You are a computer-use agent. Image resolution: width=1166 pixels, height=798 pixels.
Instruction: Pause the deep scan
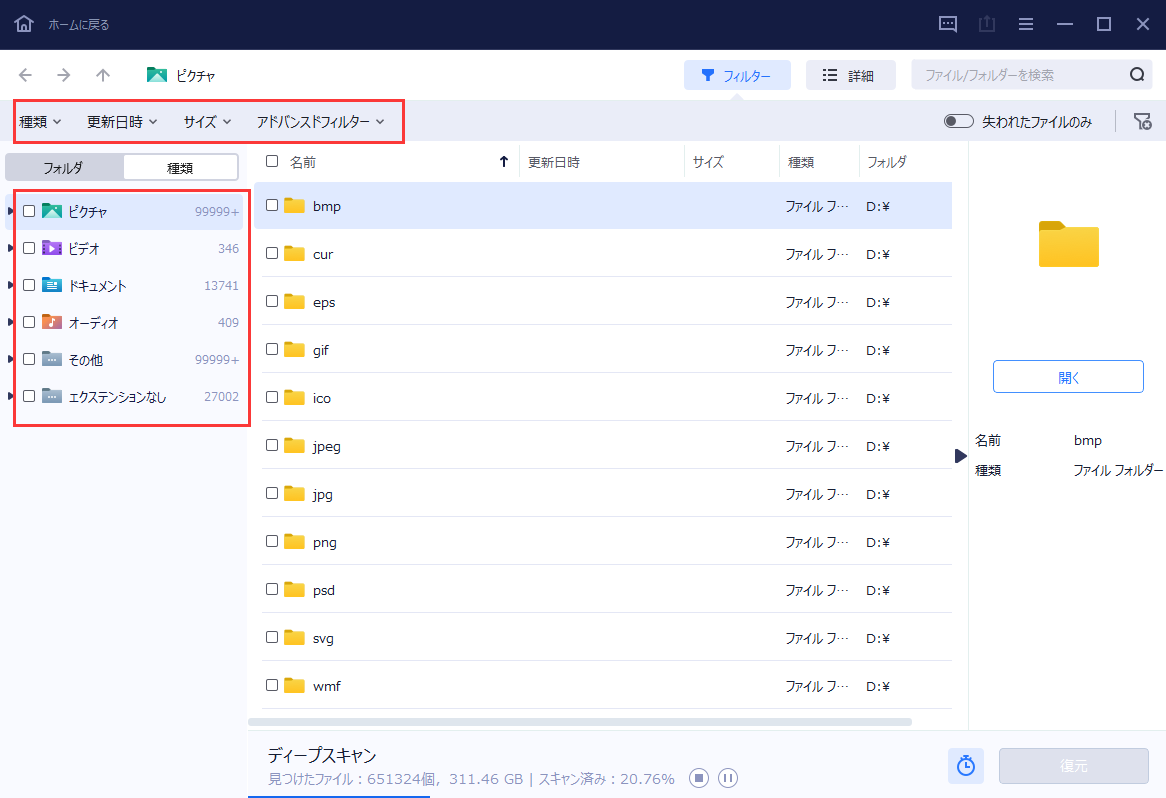tap(728, 778)
